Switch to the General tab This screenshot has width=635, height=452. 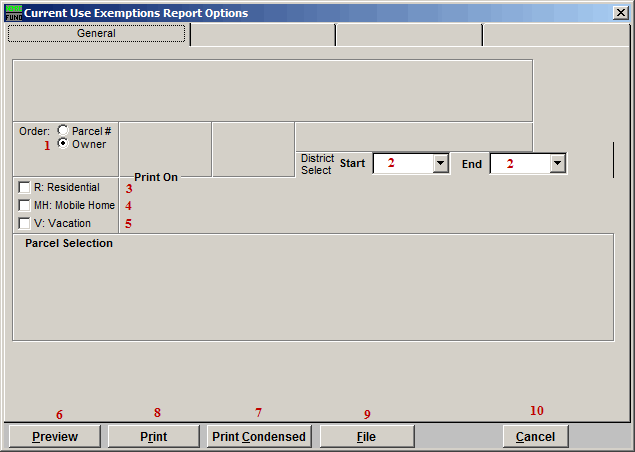pos(97,34)
